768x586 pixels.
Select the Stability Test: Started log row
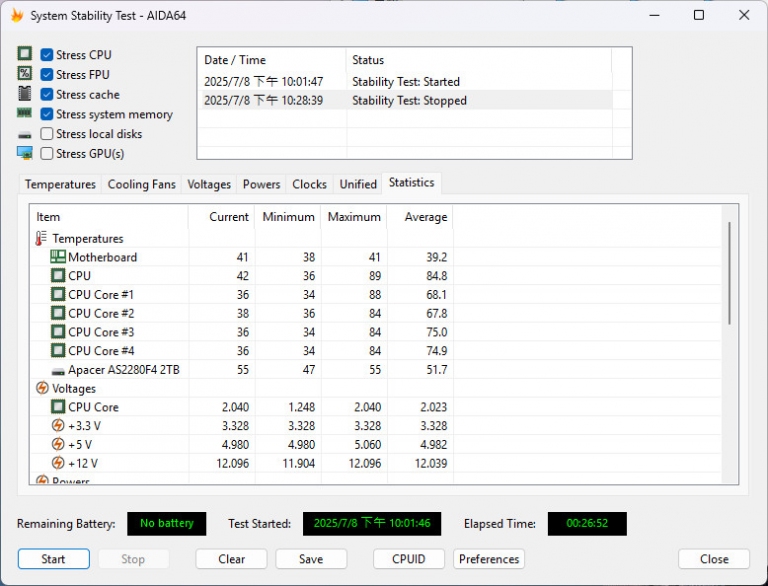(x=406, y=81)
